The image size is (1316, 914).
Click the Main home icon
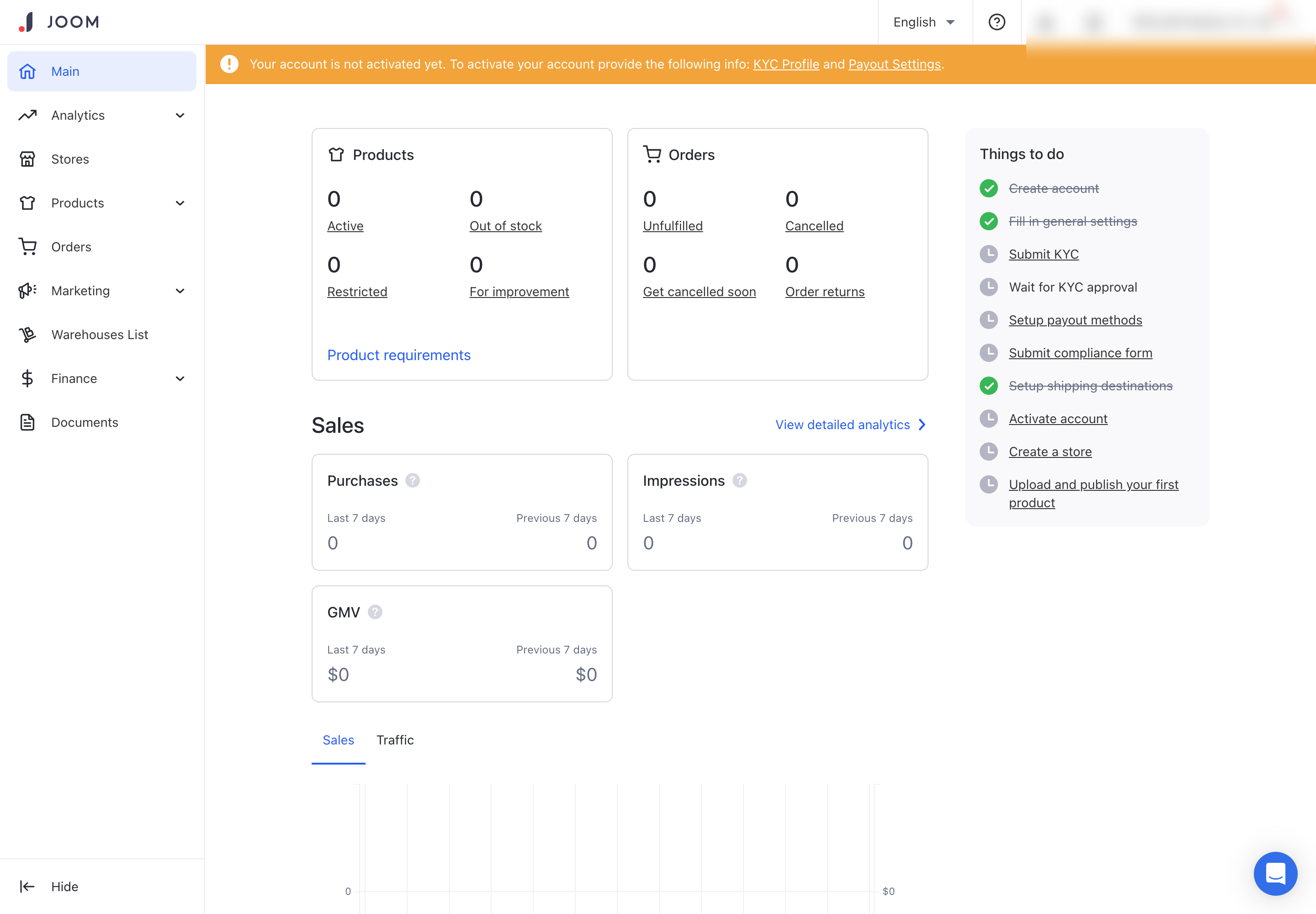pos(27,72)
